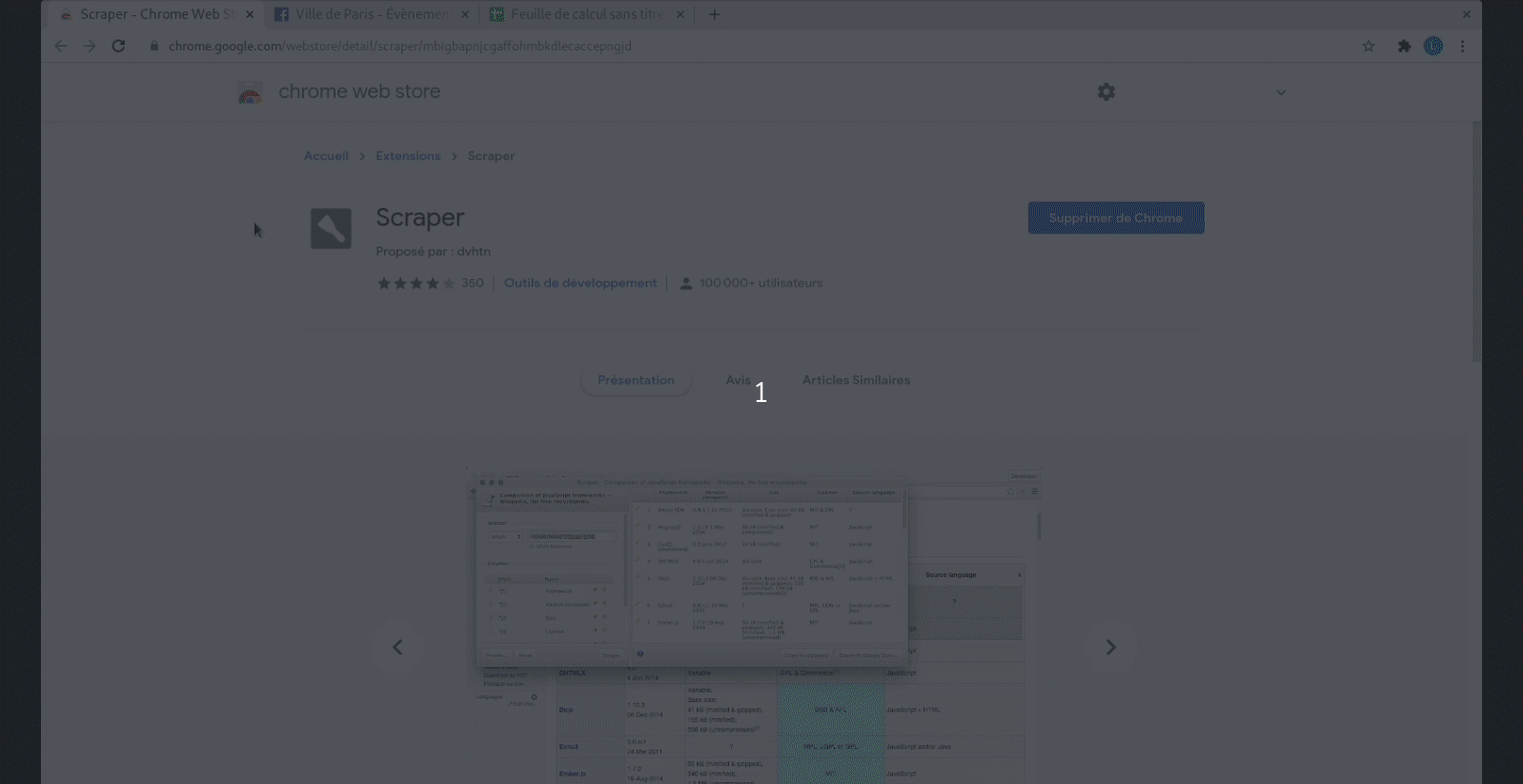
Task: Go to Extensions breadcrumb link
Action: [x=408, y=156]
